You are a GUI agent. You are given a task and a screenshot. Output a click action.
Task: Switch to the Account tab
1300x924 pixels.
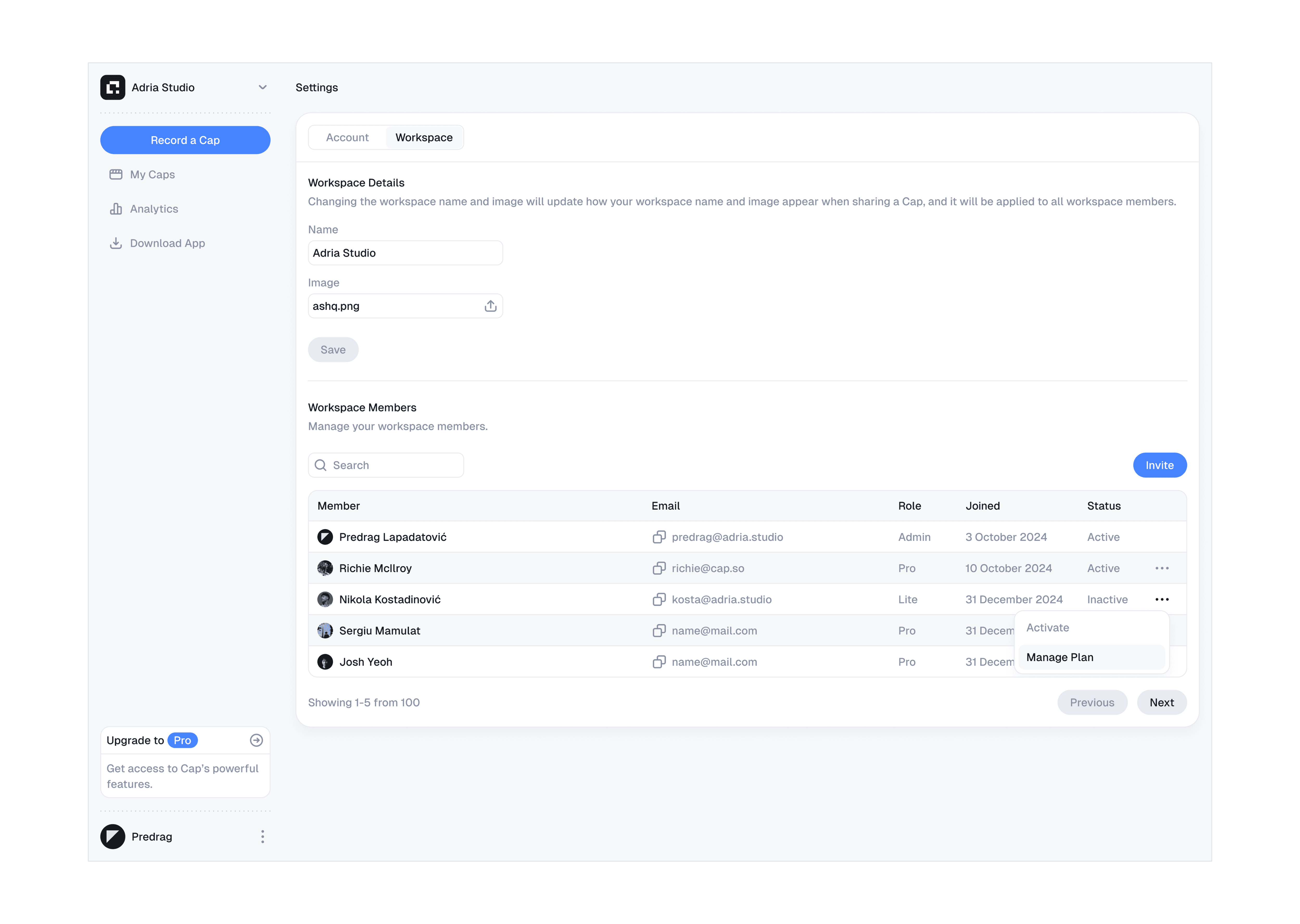(347, 137)
